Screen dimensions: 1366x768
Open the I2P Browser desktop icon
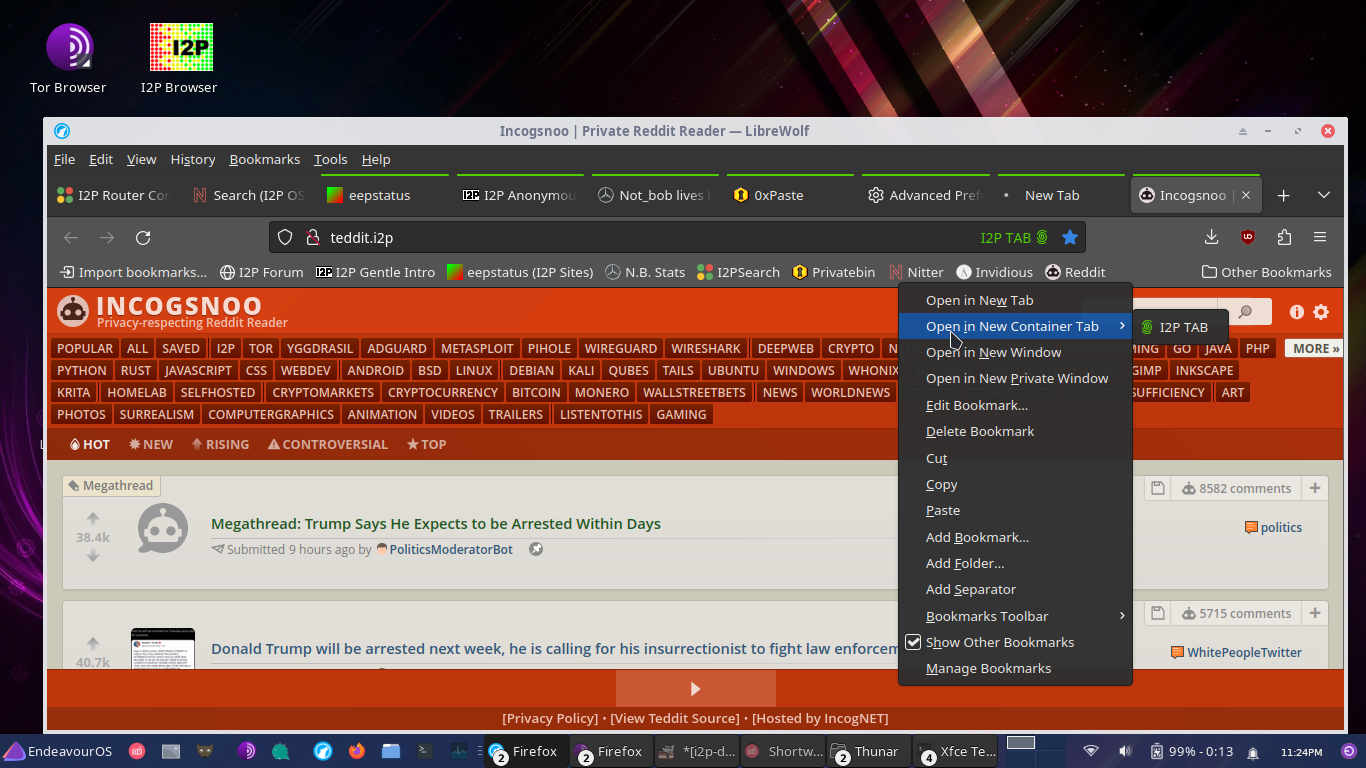180,58
